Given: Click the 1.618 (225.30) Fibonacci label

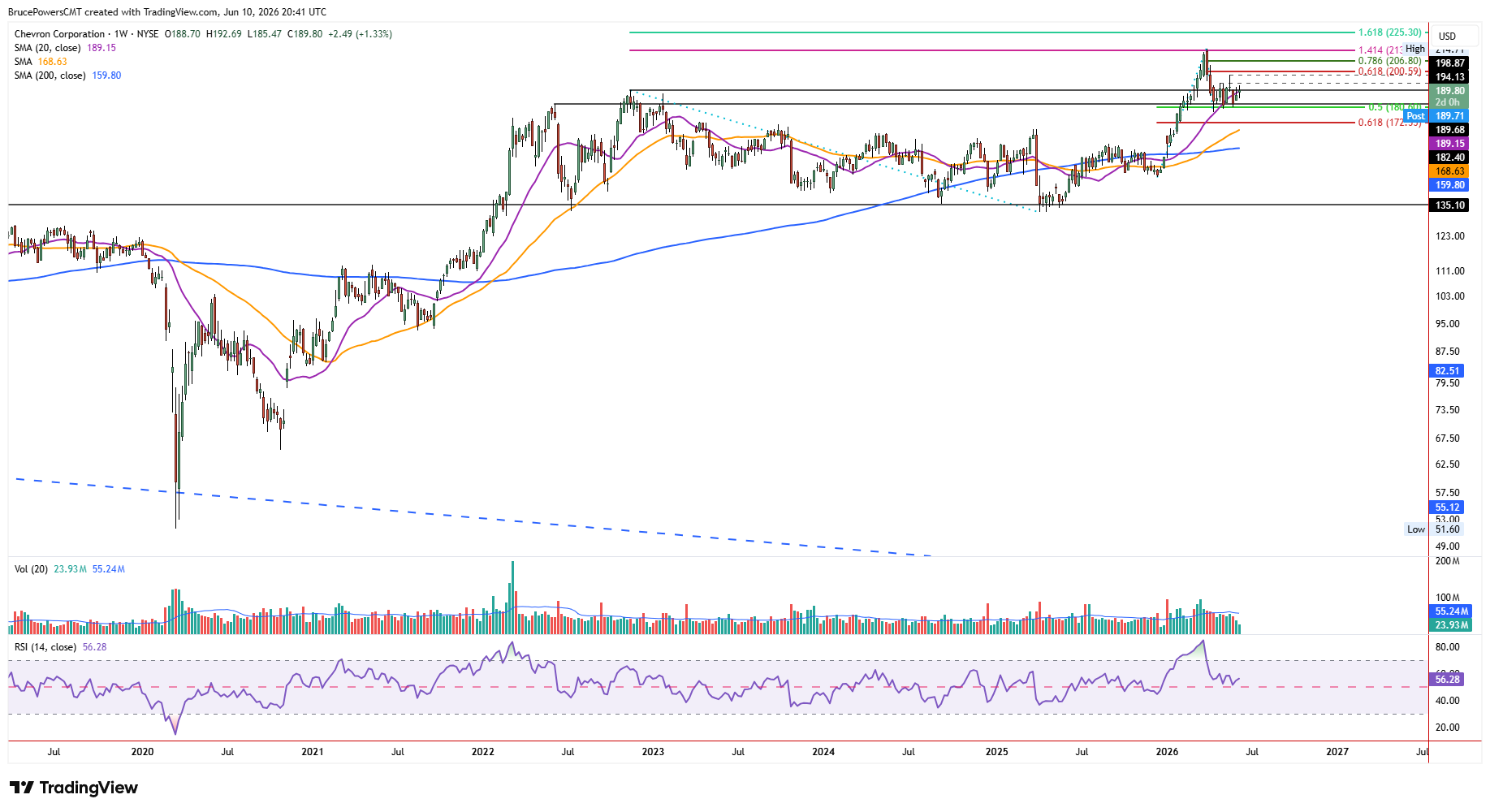Looking at the screenshot, I should point(1390,32).
